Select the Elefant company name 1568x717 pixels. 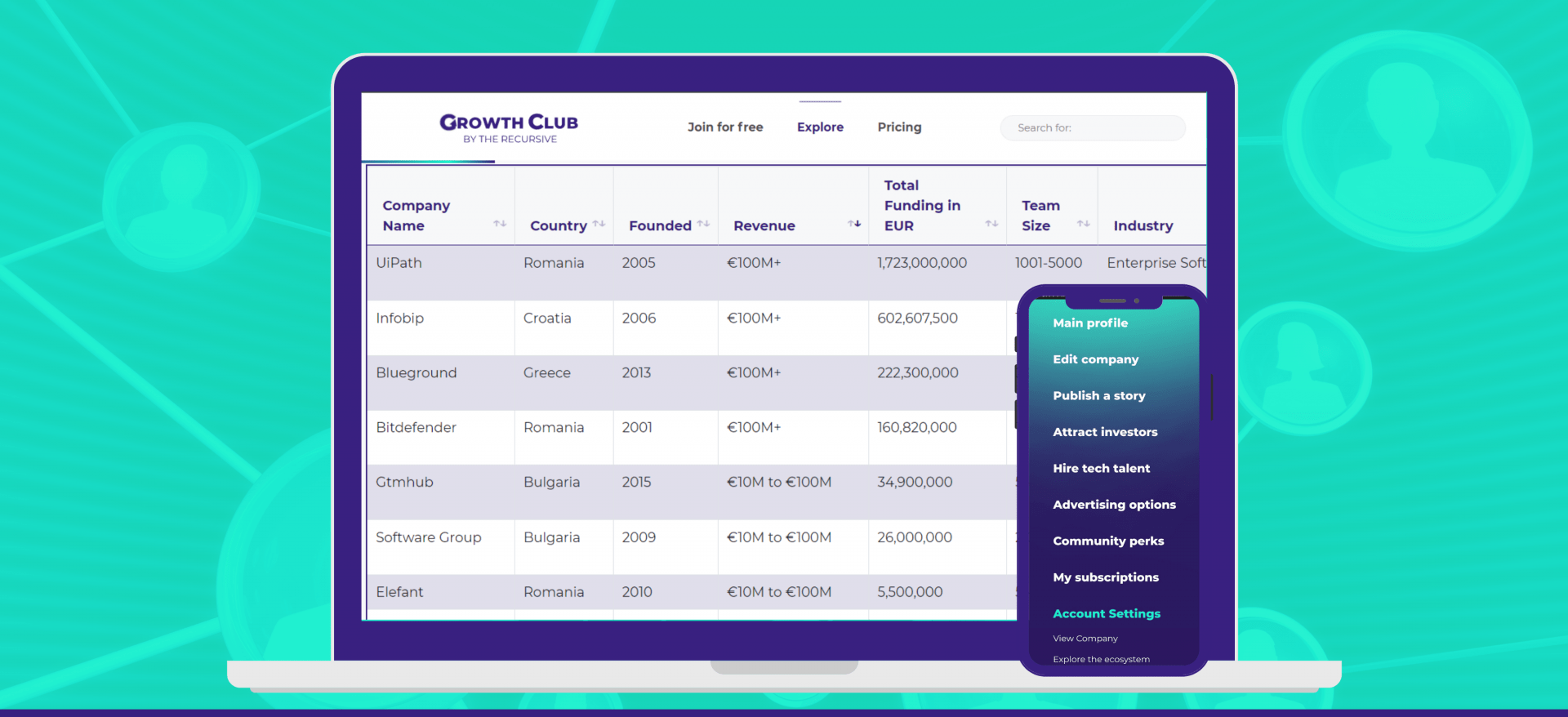[399, 592]
